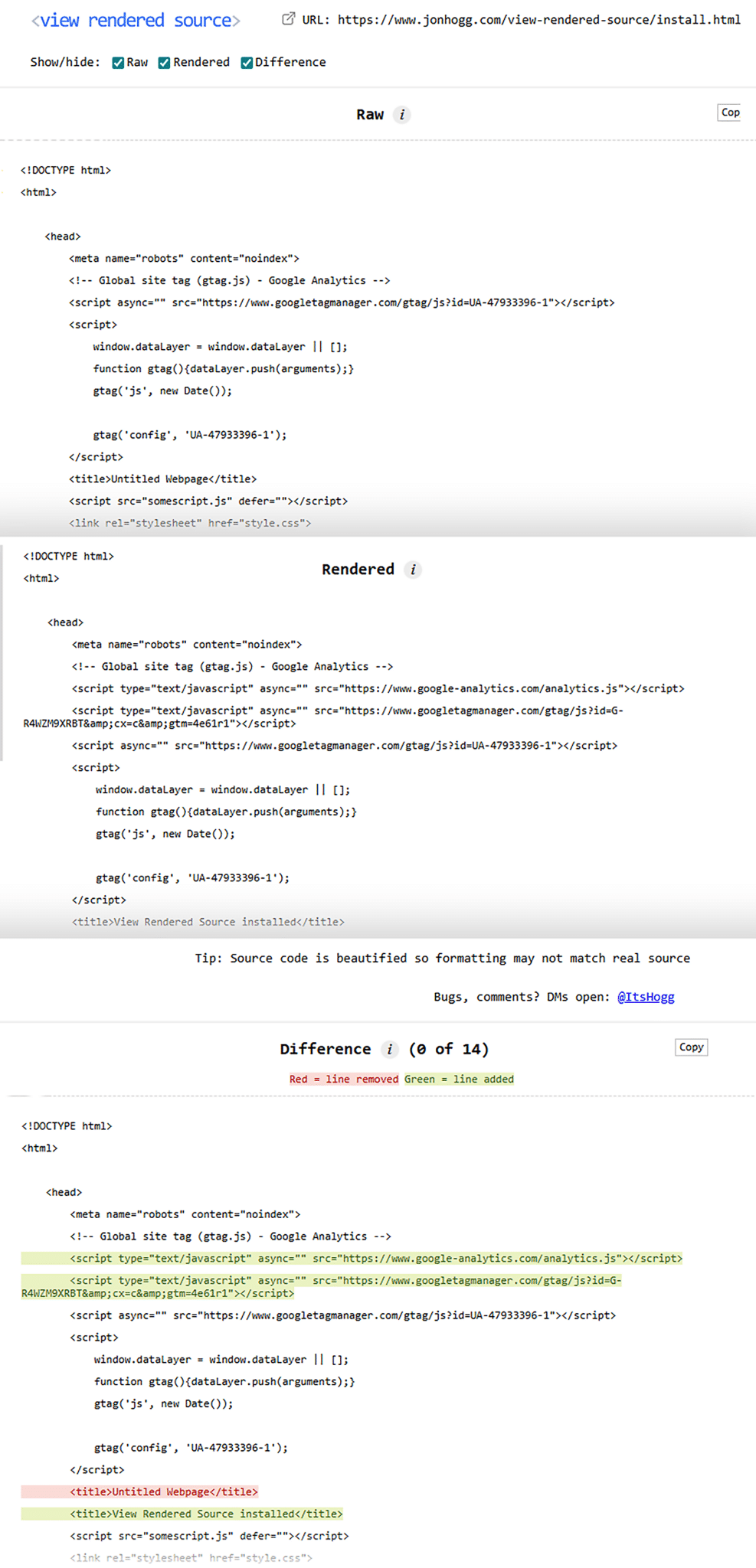Click the style.css link line in Raw
756x1568 pixels.
[190, 524]
